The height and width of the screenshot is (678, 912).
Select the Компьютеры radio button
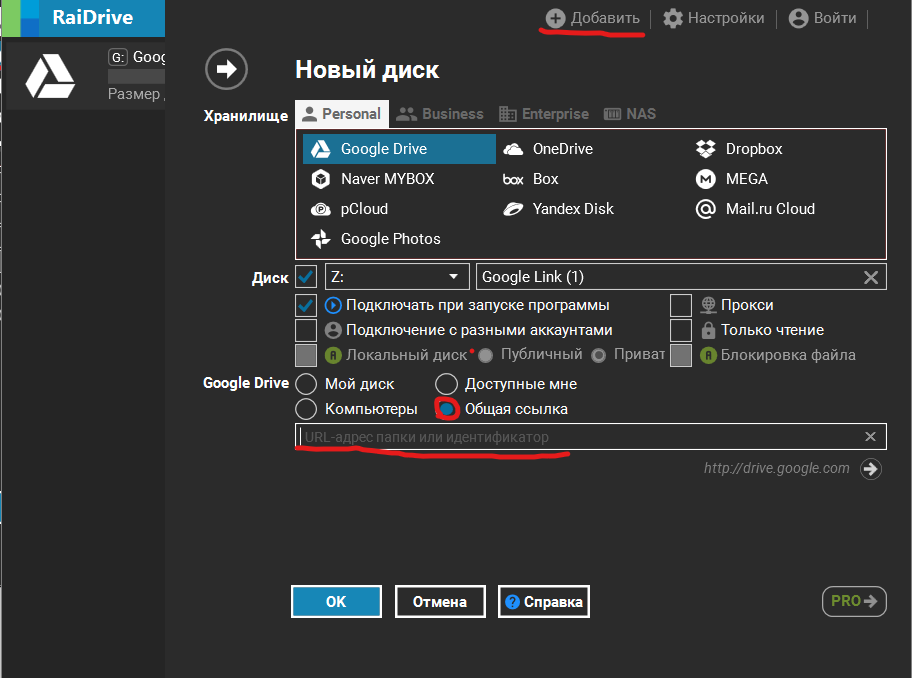click(306, 409)
